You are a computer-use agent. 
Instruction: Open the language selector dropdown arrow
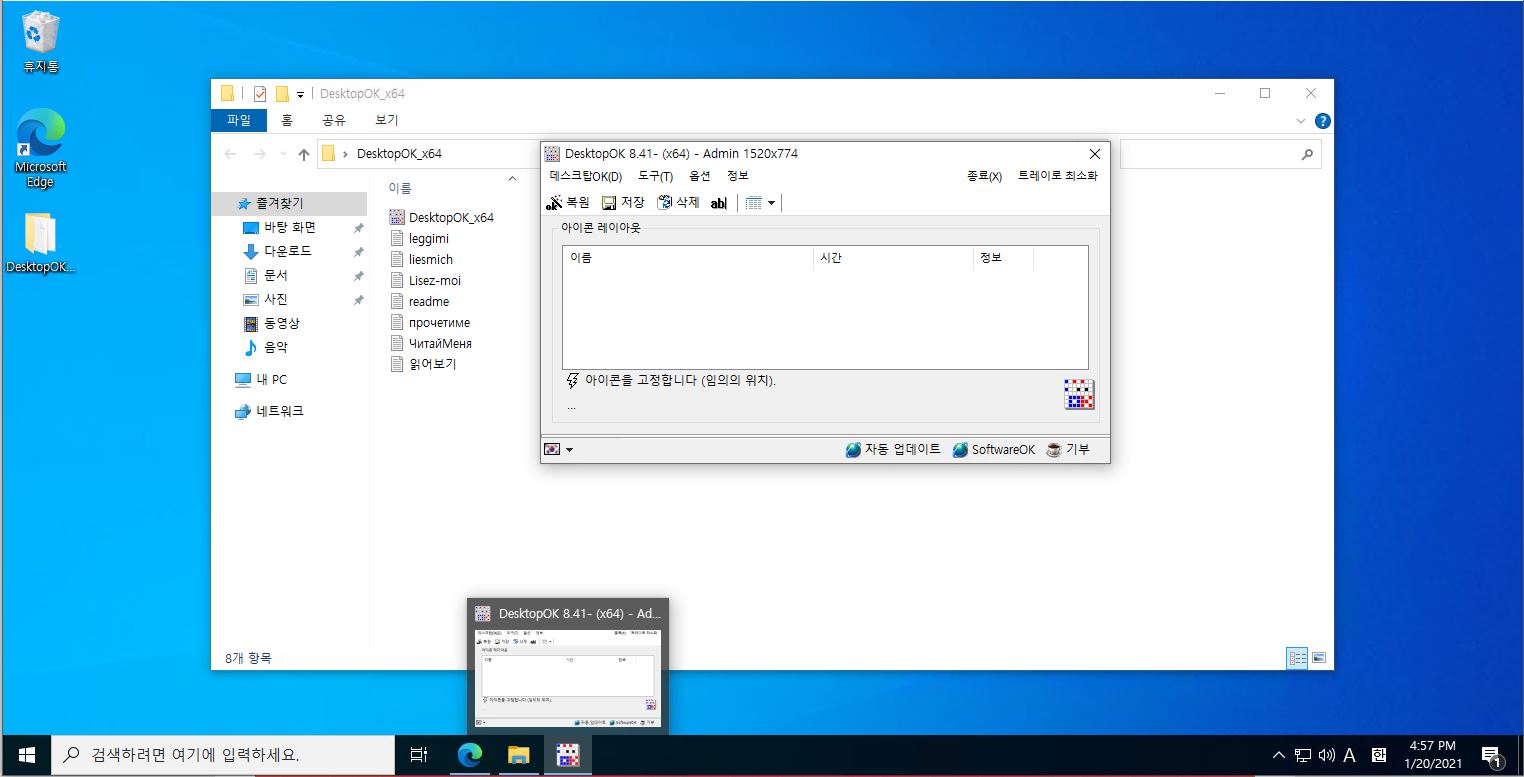[567, 449]
